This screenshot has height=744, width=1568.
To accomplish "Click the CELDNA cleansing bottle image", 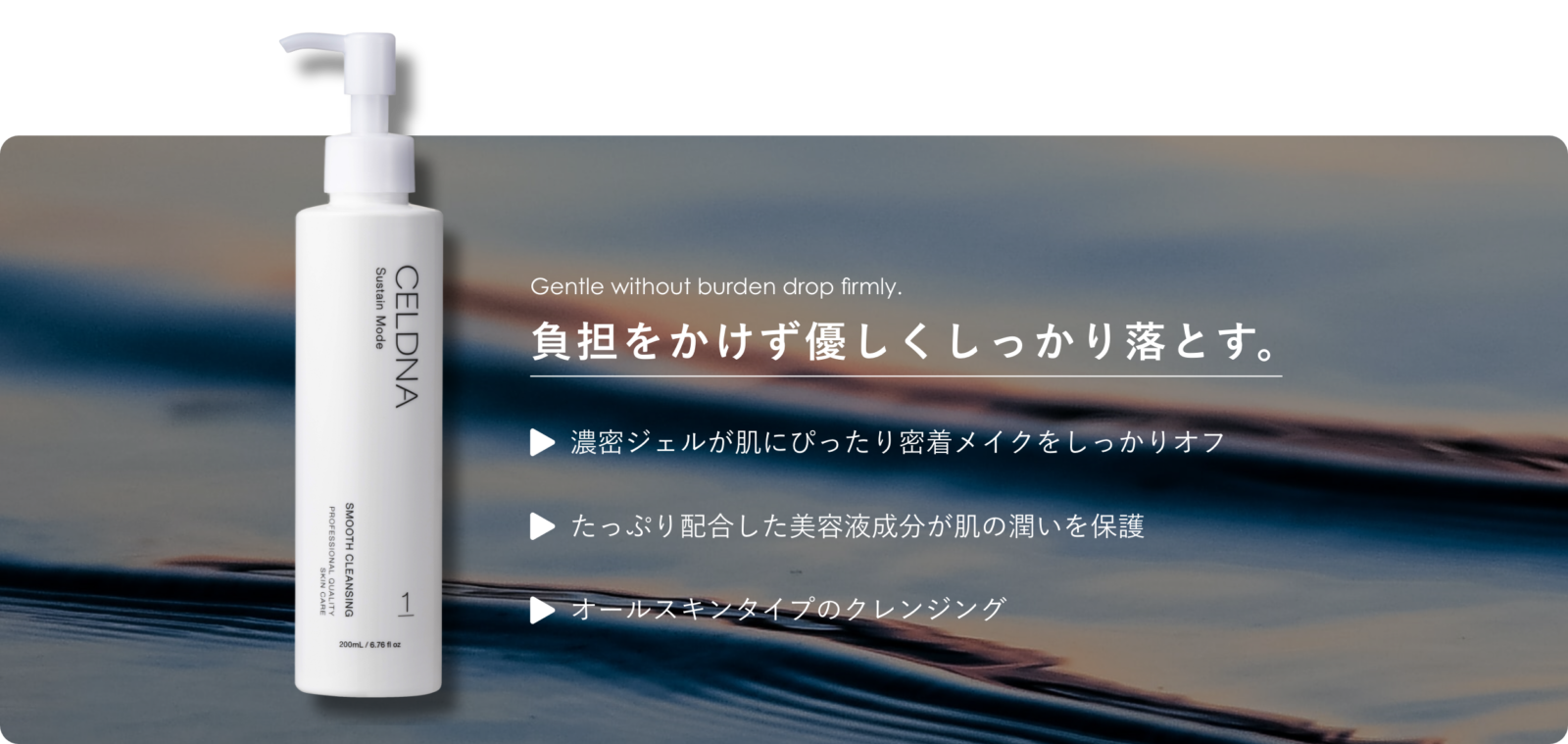I will click(368, 366).
